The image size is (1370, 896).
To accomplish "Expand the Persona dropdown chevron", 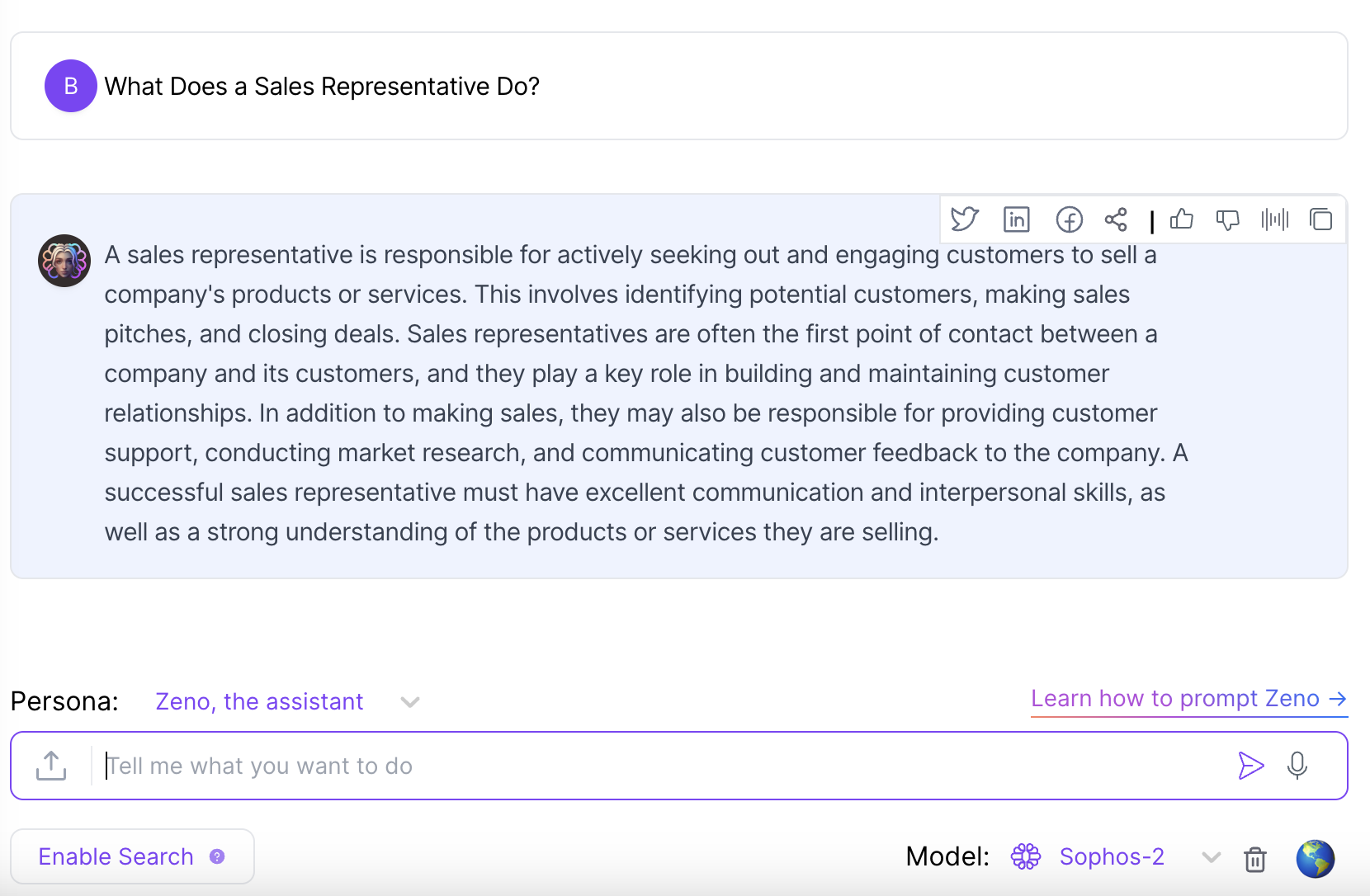I will pyautogui.click(x=410, y=702).
